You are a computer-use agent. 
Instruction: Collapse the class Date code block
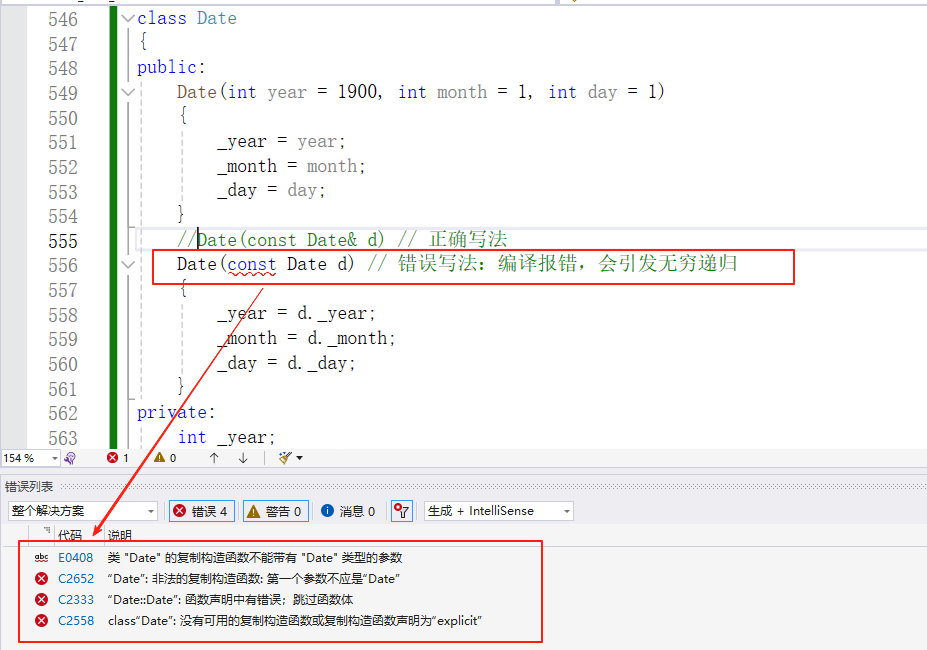click(x=128, y=18)
